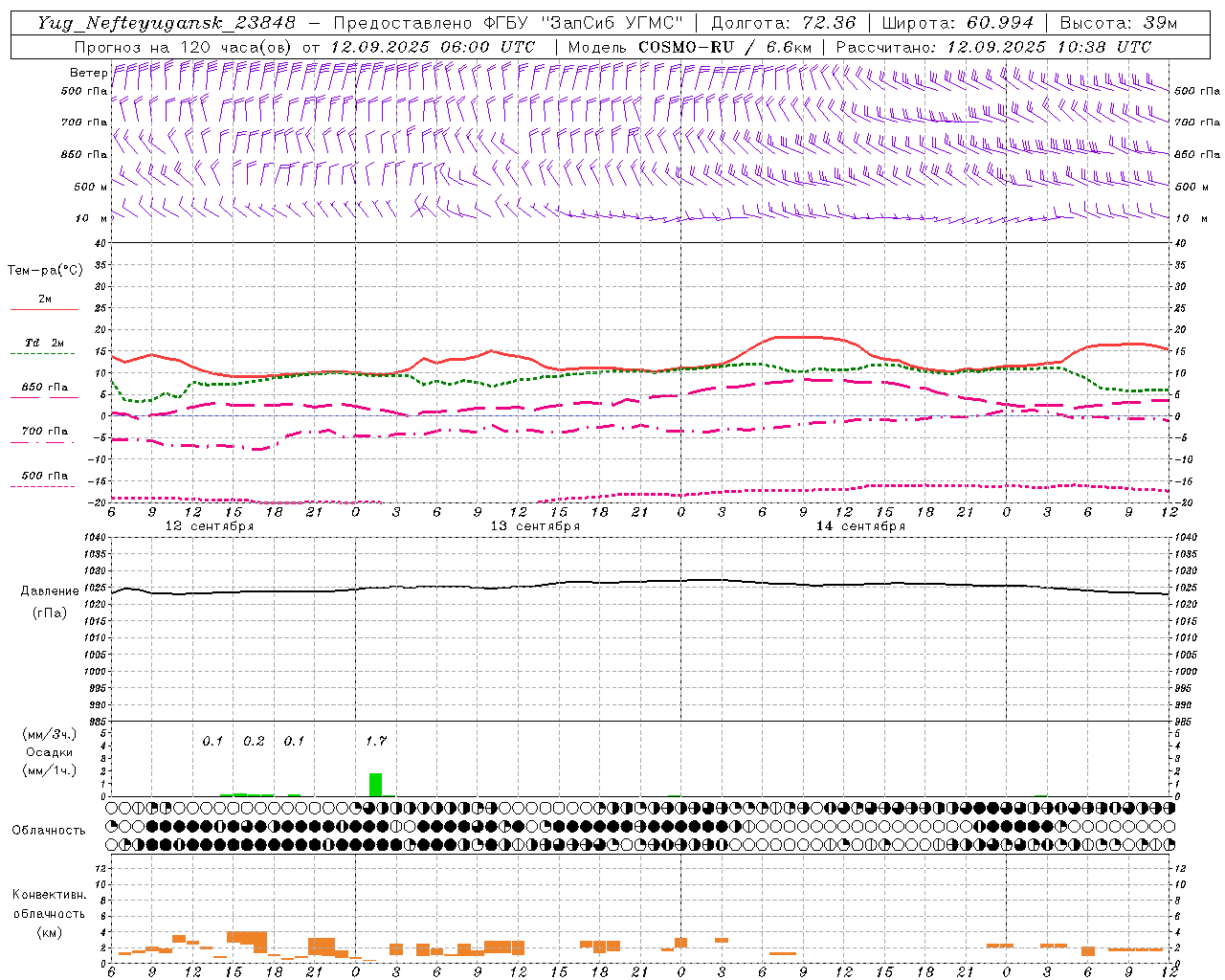Click the 14 сентября date label
This screenshot has width=1225, height=980.
click(x=860, y=526)
